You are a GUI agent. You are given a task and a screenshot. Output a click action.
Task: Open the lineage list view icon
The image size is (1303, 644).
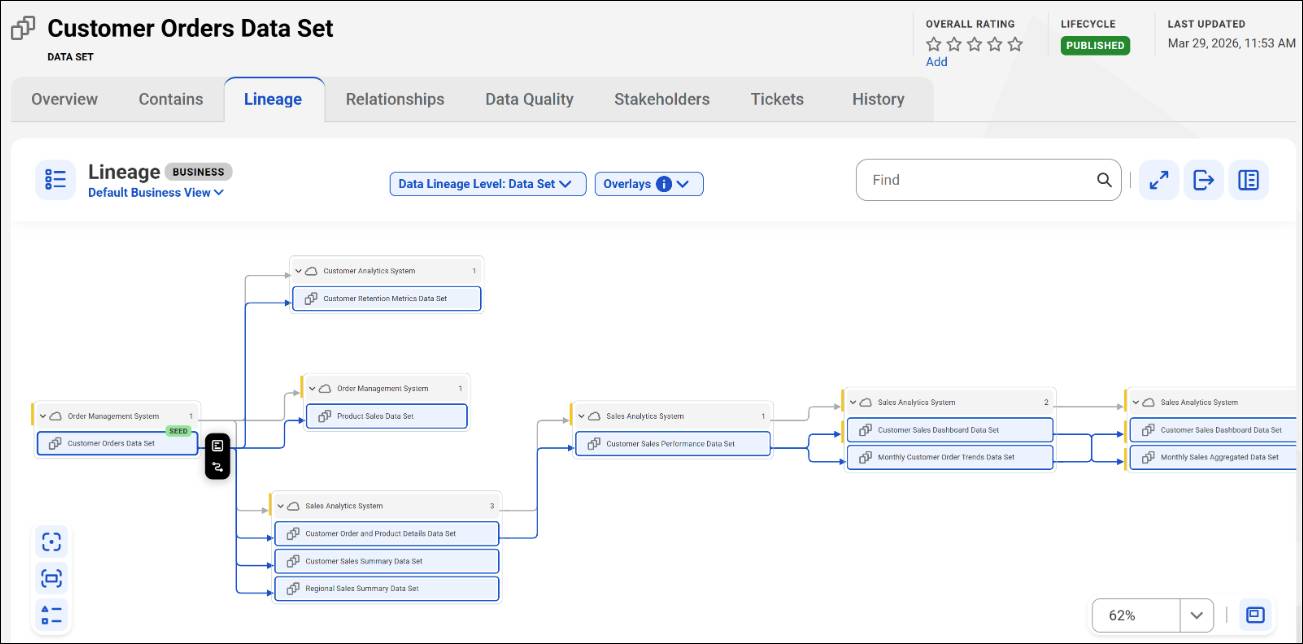55,180
